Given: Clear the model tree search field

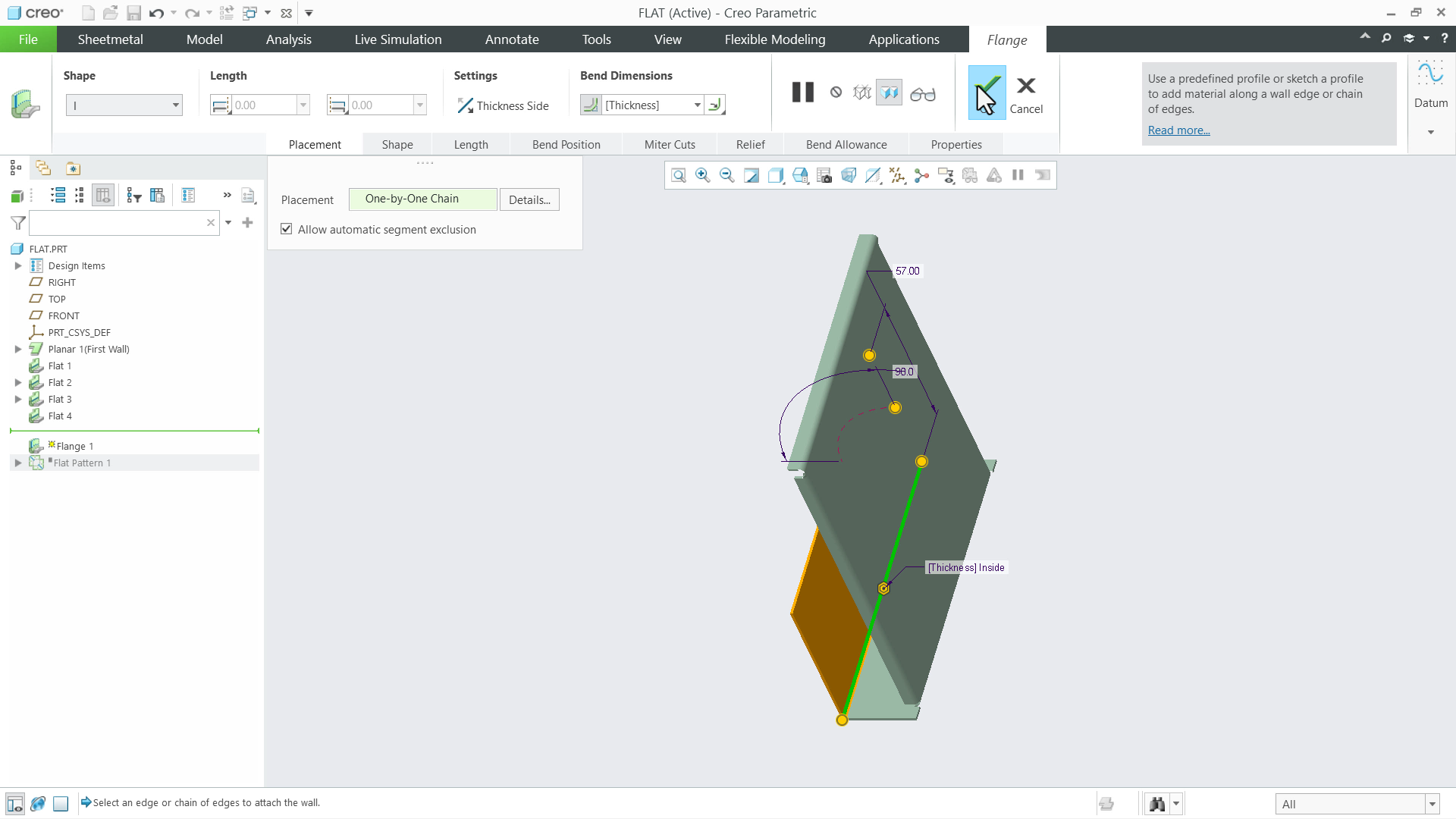Looking at the screenshot, I should point(211,223).
